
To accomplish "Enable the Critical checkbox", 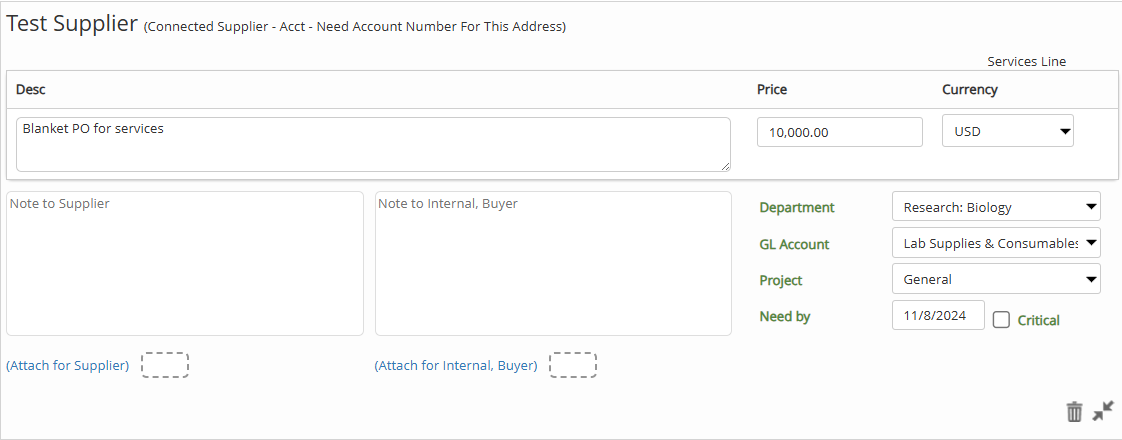I will click(1002, 320).
